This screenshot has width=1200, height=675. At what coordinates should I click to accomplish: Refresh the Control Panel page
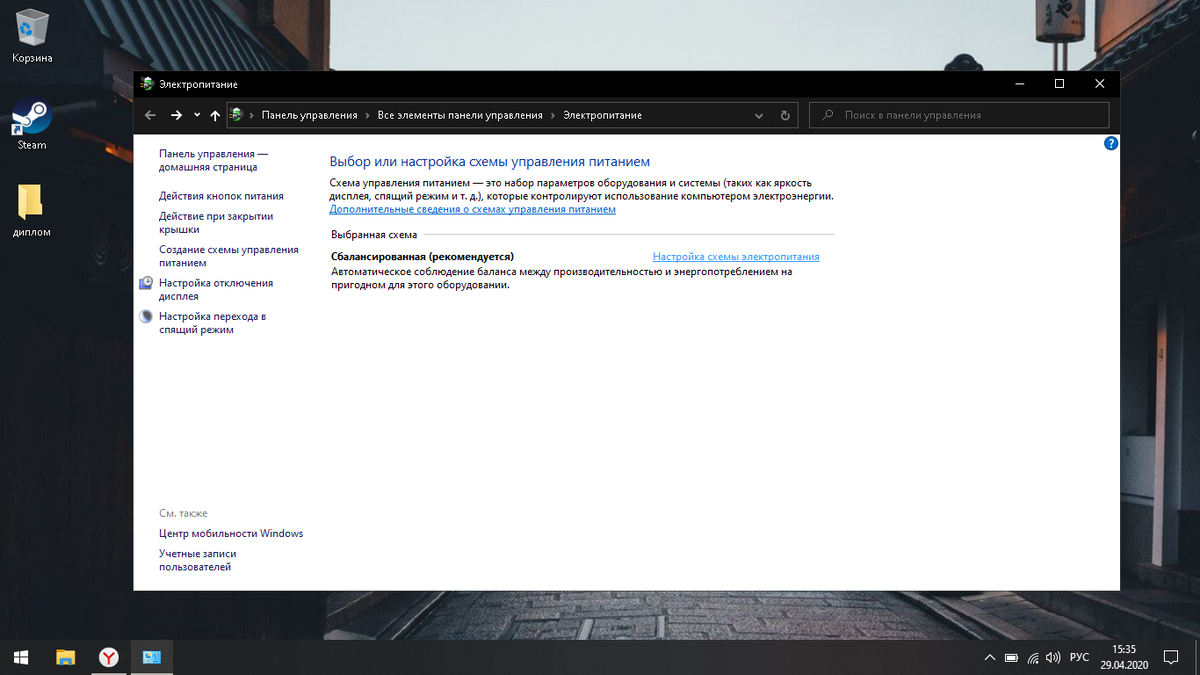pos(785,115)
